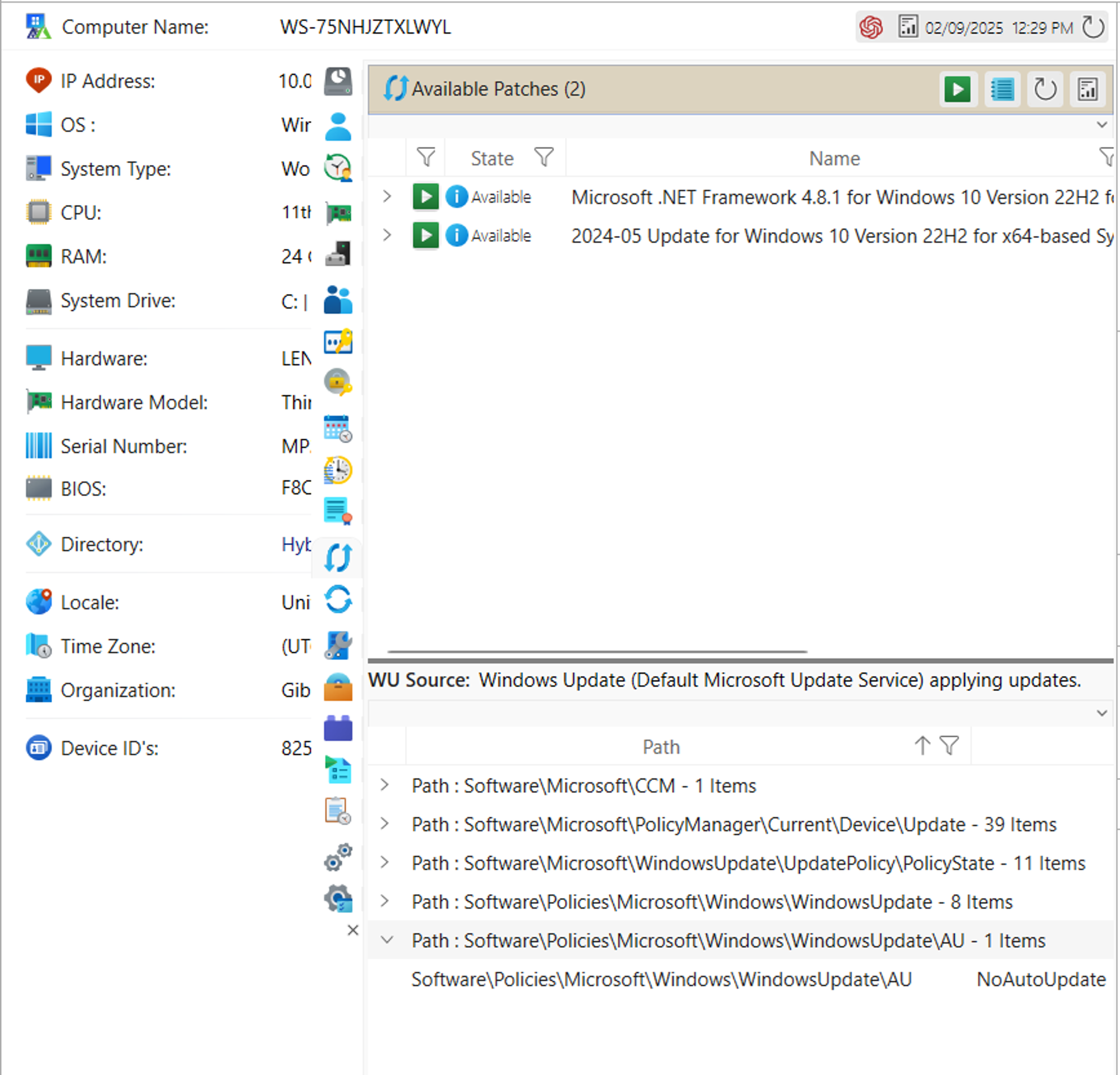Viewport: 1120px width, 1075px height.
Task: Click info icon on 2024-05 Update row
Action: [x=456, y=235]
